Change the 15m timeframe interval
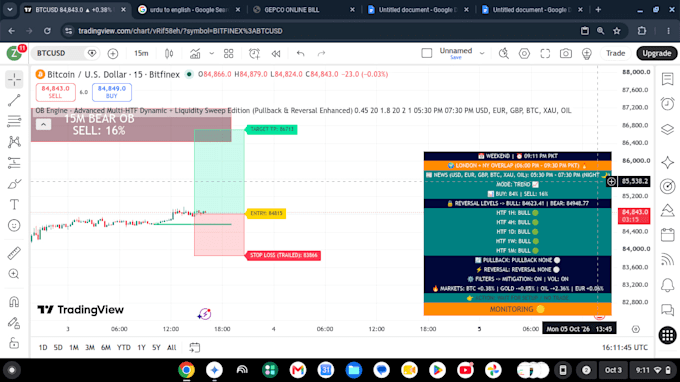This screenshot has height=382, width=680. pos(141,53)
